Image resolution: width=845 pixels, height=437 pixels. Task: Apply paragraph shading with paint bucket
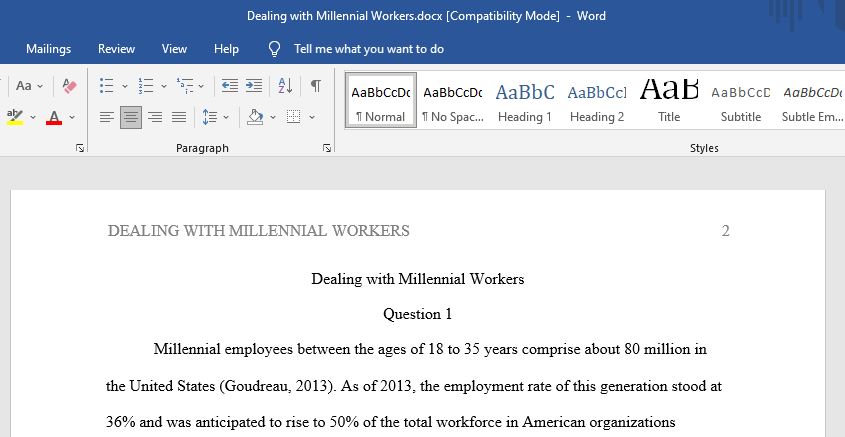(255, 117)
